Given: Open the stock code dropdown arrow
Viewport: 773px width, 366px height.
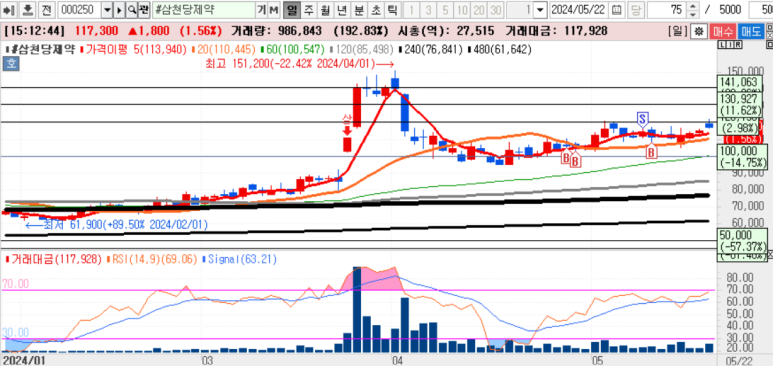Looking at the screenshot, I should click(106, 9).
